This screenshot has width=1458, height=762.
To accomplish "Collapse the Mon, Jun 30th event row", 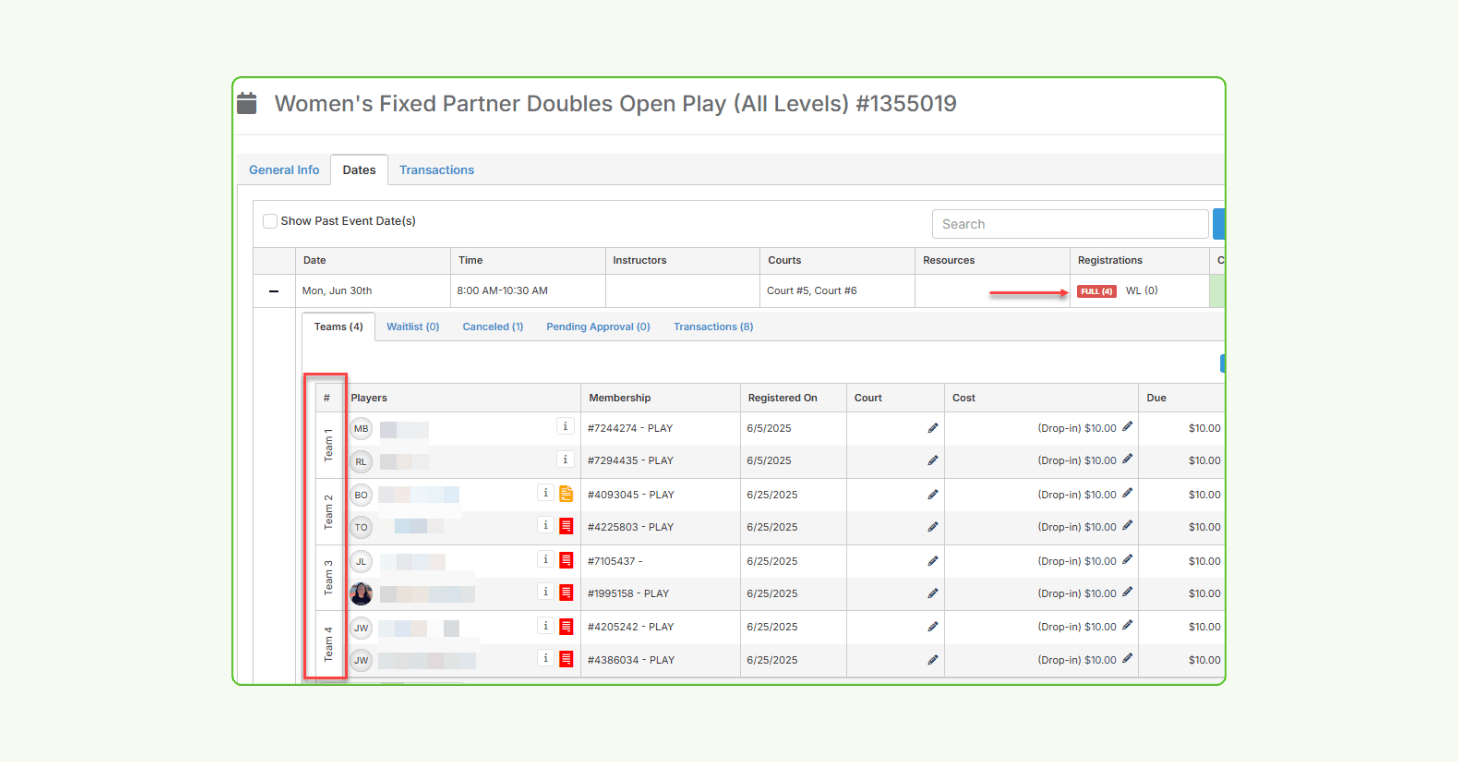I will pyautogui.click(x=273, y=290).
